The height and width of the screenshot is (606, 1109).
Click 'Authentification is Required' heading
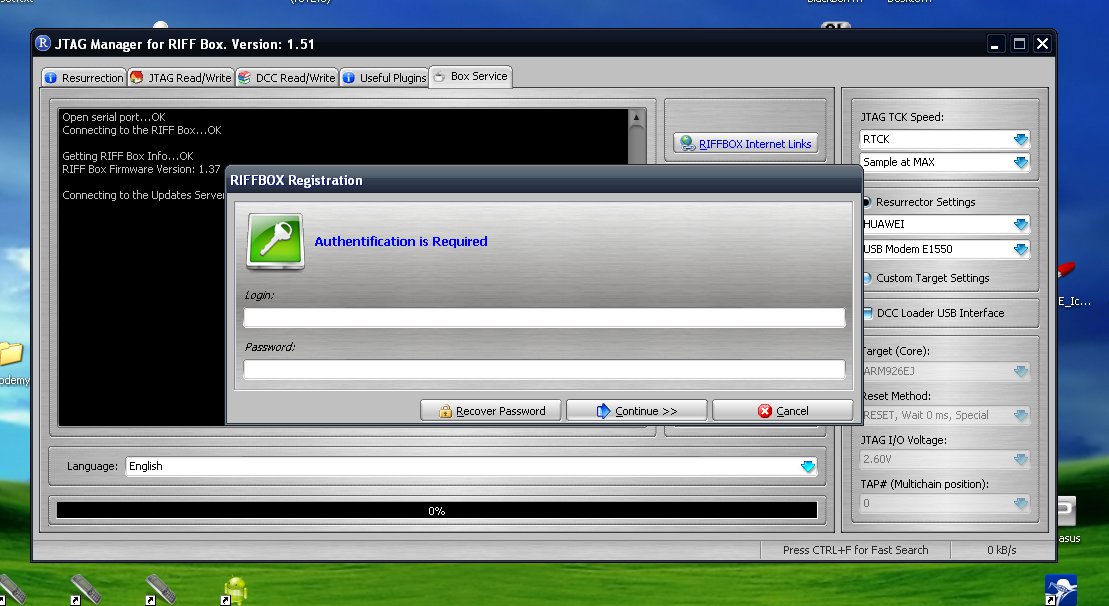click(x=401, y=241)
